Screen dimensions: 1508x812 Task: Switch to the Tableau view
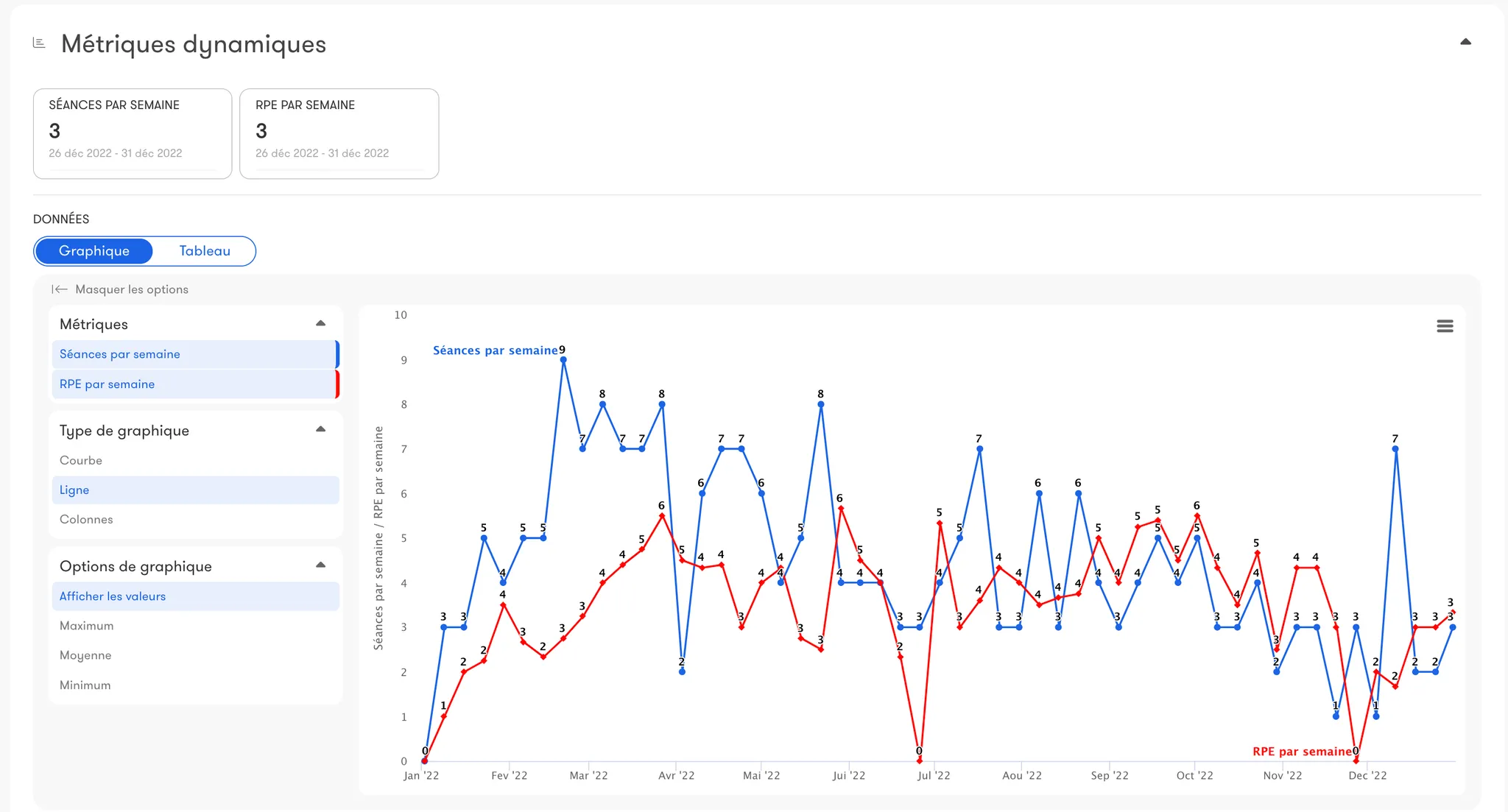pos(205,251)
